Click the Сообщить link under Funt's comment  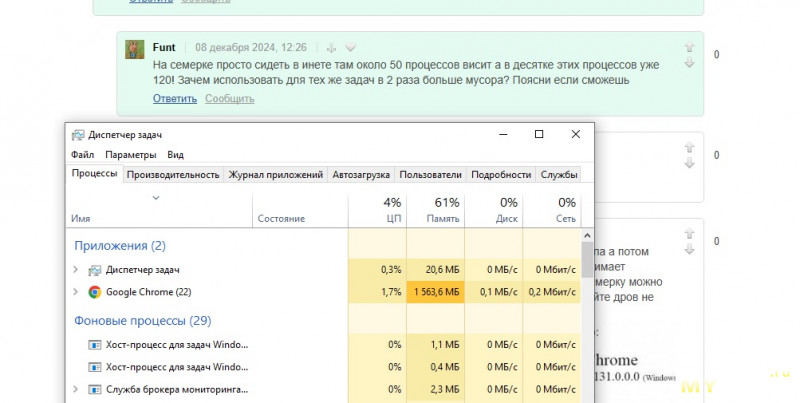pyautogui.click(x=230, y=98)
